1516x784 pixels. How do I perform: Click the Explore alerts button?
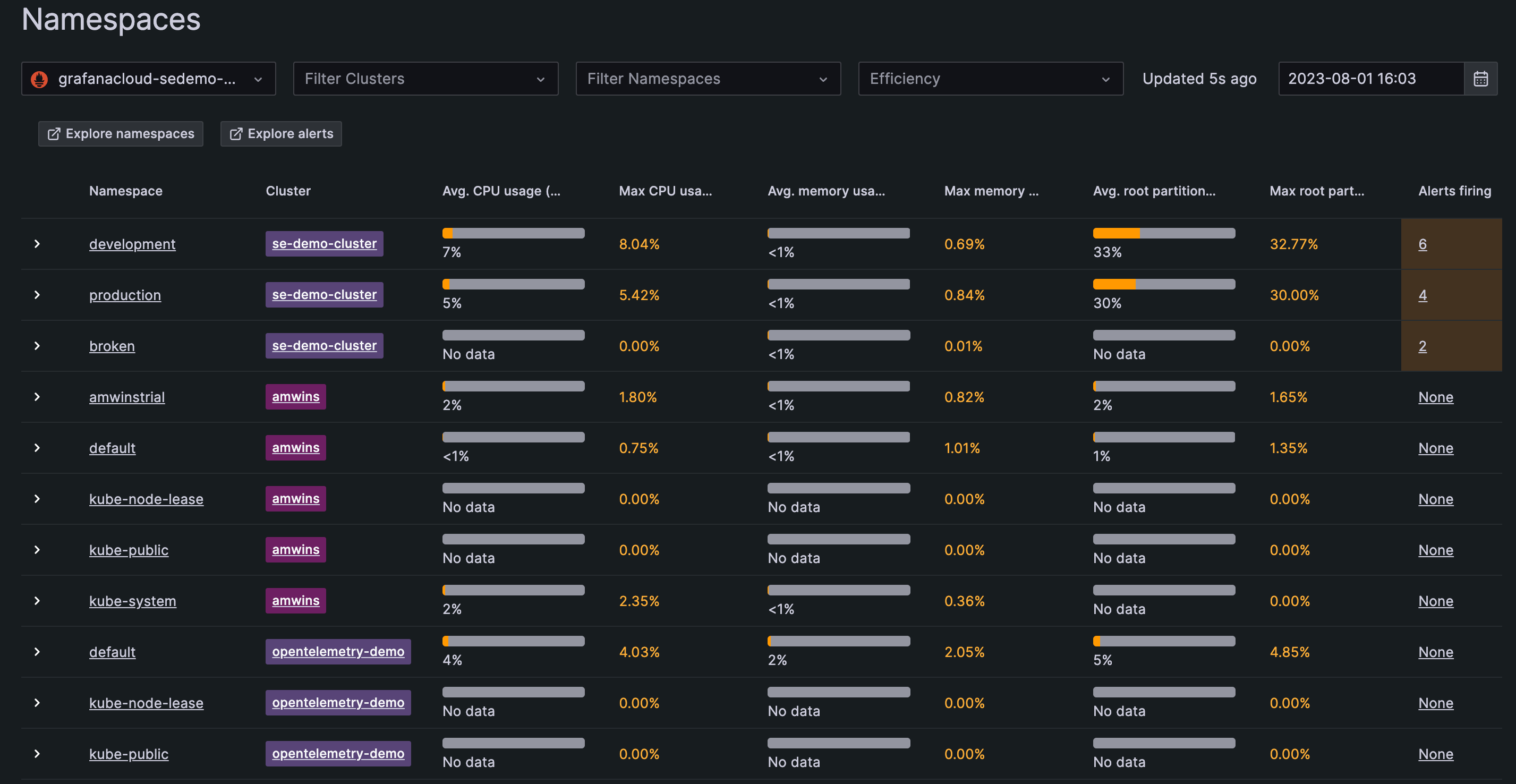[280, 134]
